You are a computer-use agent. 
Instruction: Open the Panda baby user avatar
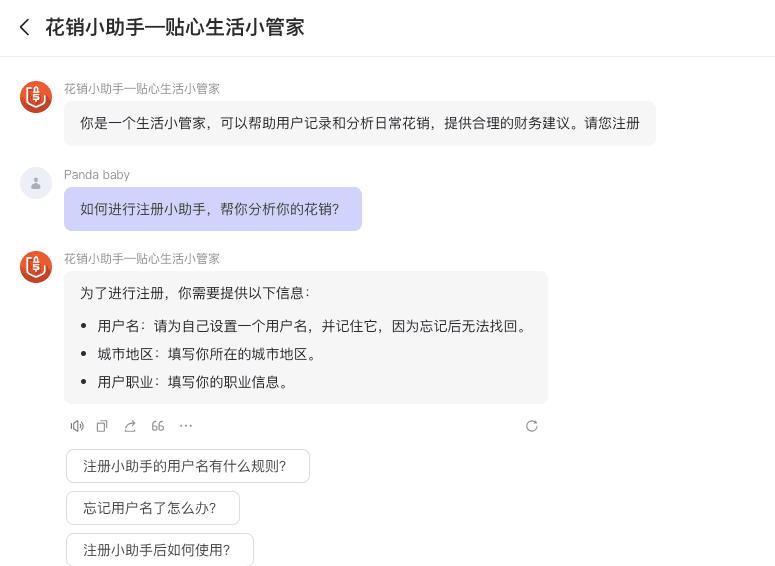pyautogui.click(x=36, y=183)
